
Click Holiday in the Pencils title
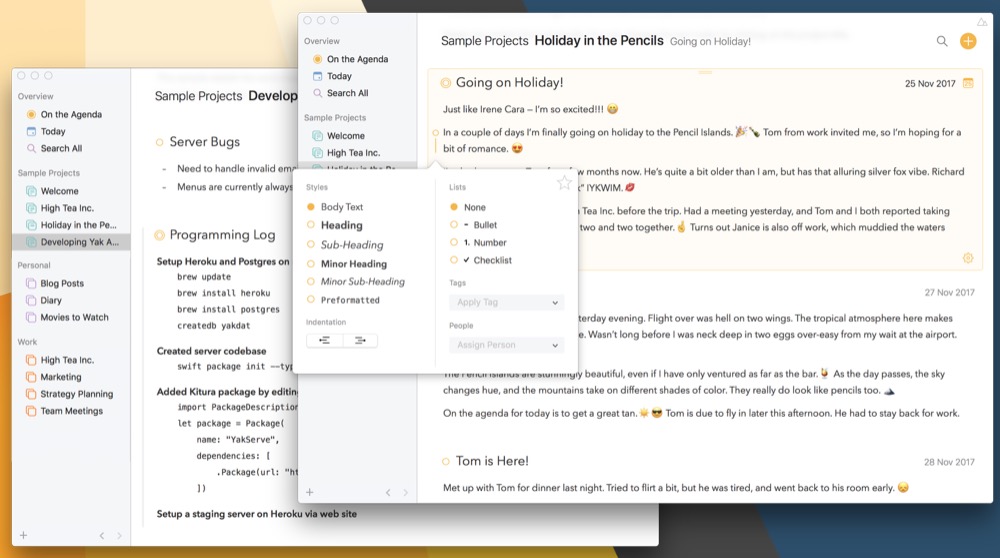click(599, 41)
